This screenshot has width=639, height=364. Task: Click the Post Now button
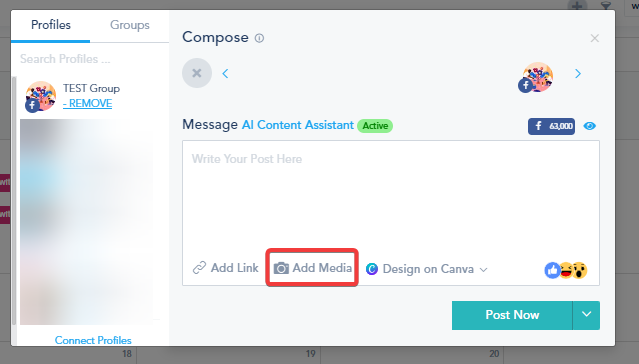[x=512, y=315]
